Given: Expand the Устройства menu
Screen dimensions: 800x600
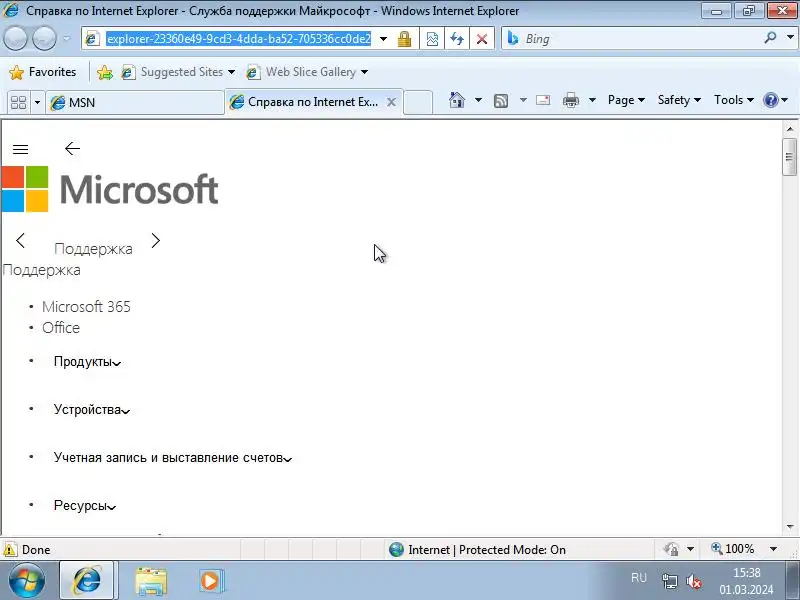Looking at the screenshot, I should [92, 410].
